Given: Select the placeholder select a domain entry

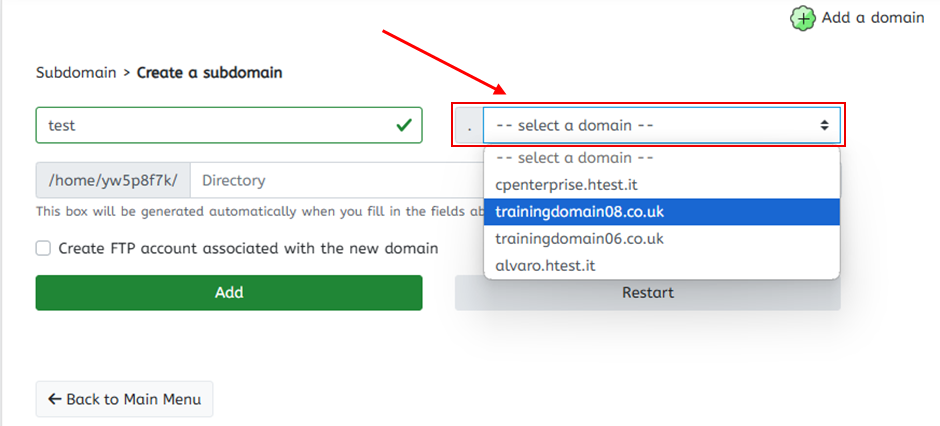Looking at the screenshot, I should [662, 159].
